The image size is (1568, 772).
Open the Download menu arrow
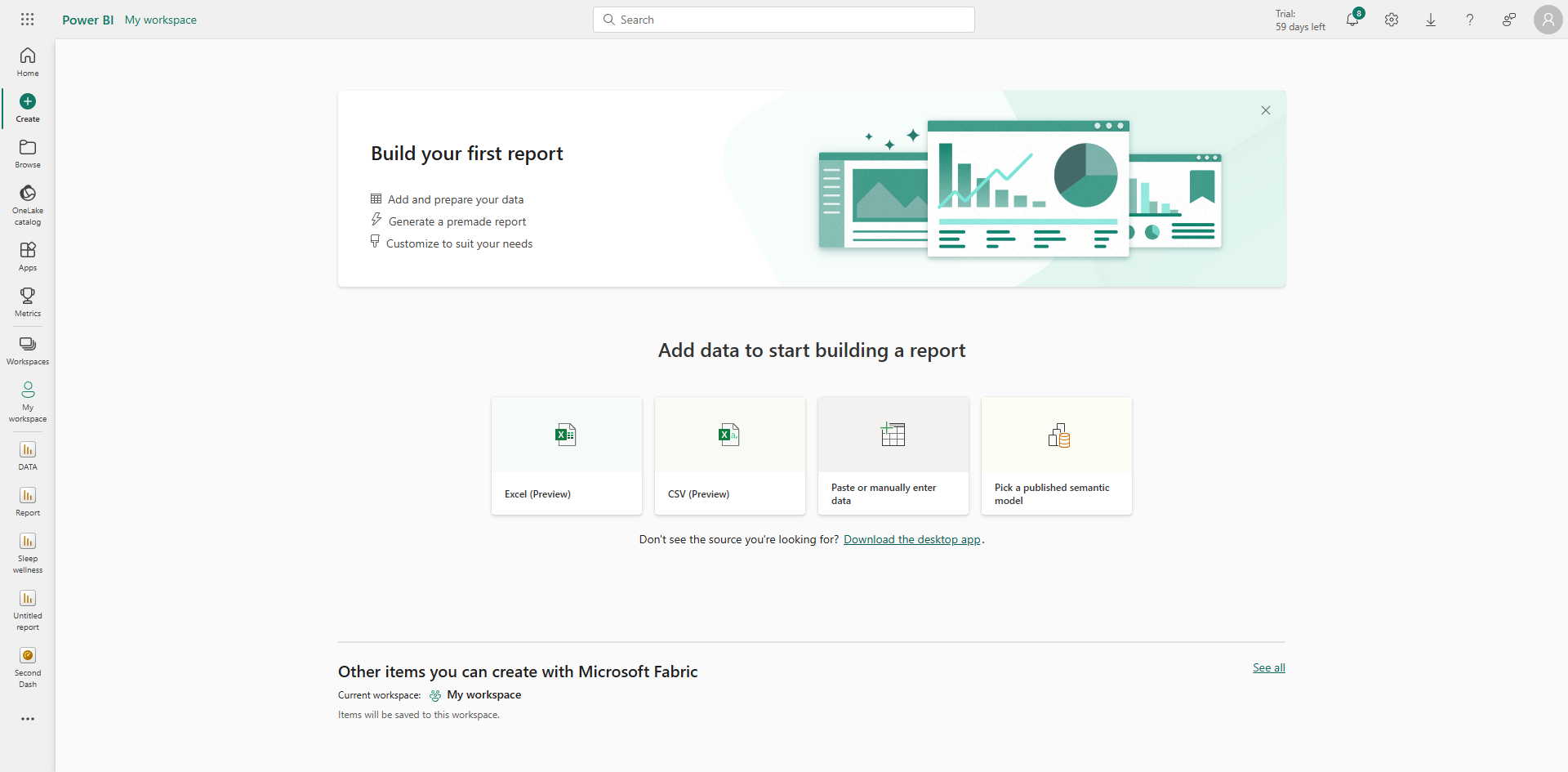(1431, 20)
